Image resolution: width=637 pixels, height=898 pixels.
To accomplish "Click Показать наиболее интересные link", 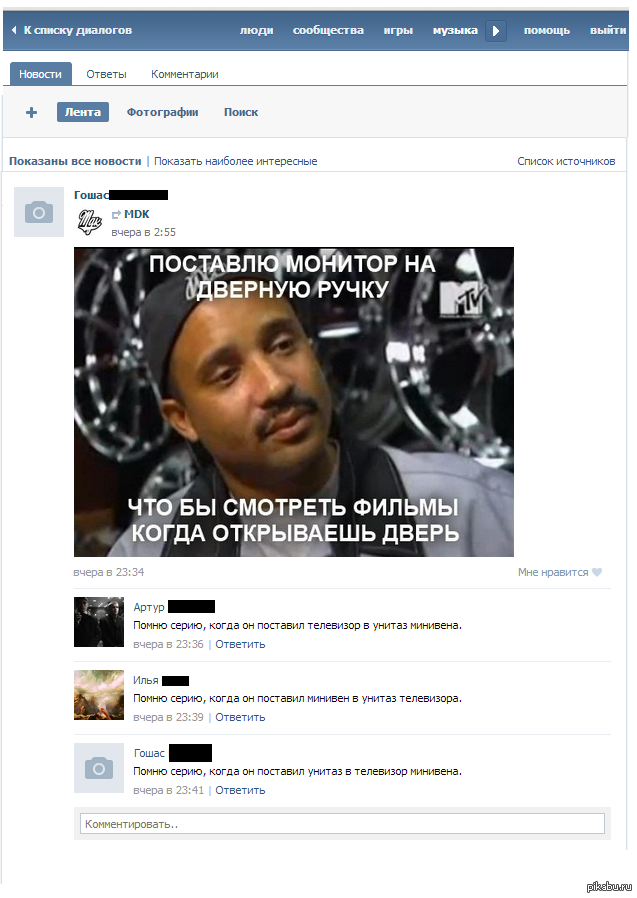I will (235, 162).
